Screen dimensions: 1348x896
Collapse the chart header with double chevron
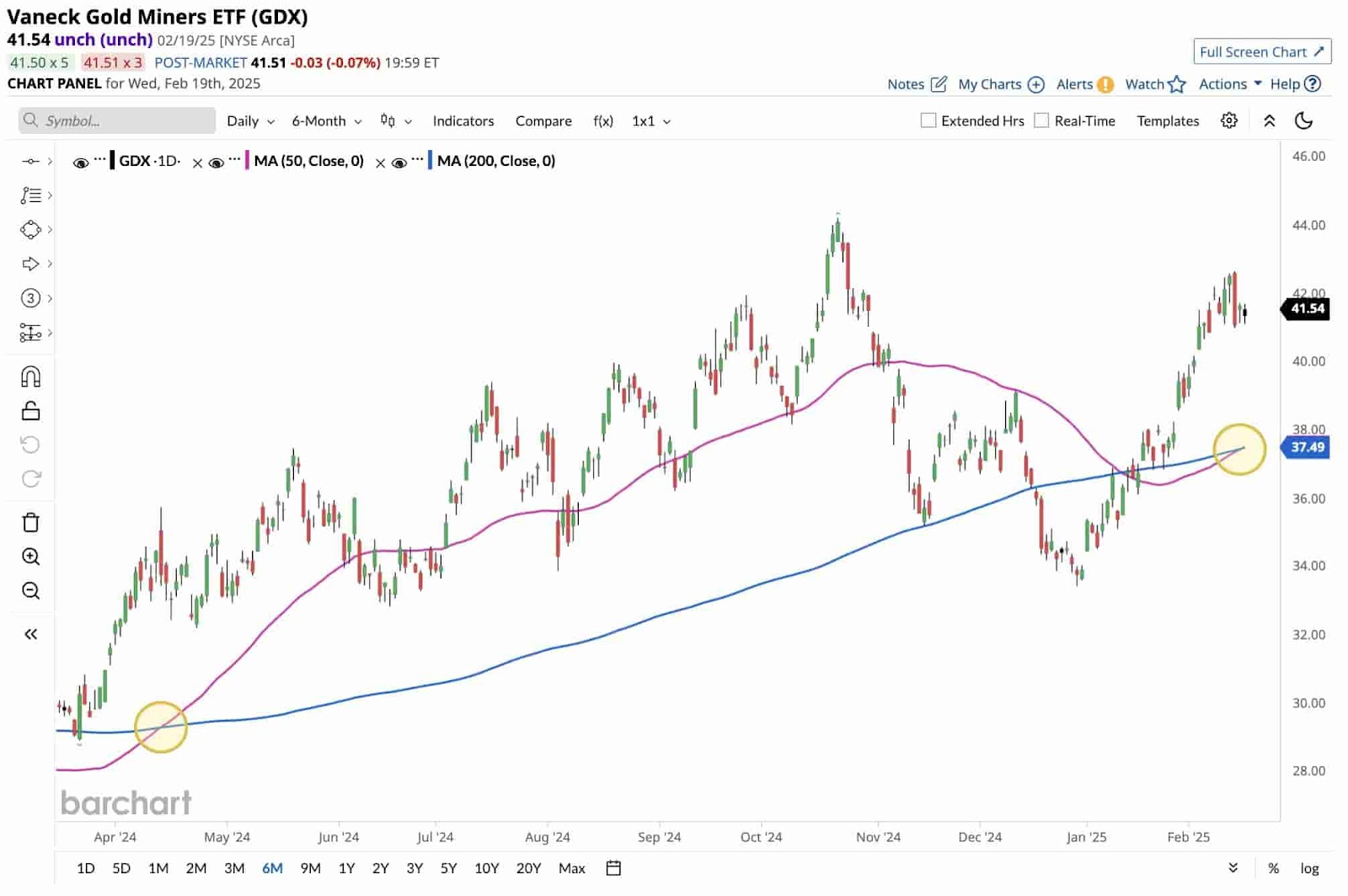[x=1270, y=120]
